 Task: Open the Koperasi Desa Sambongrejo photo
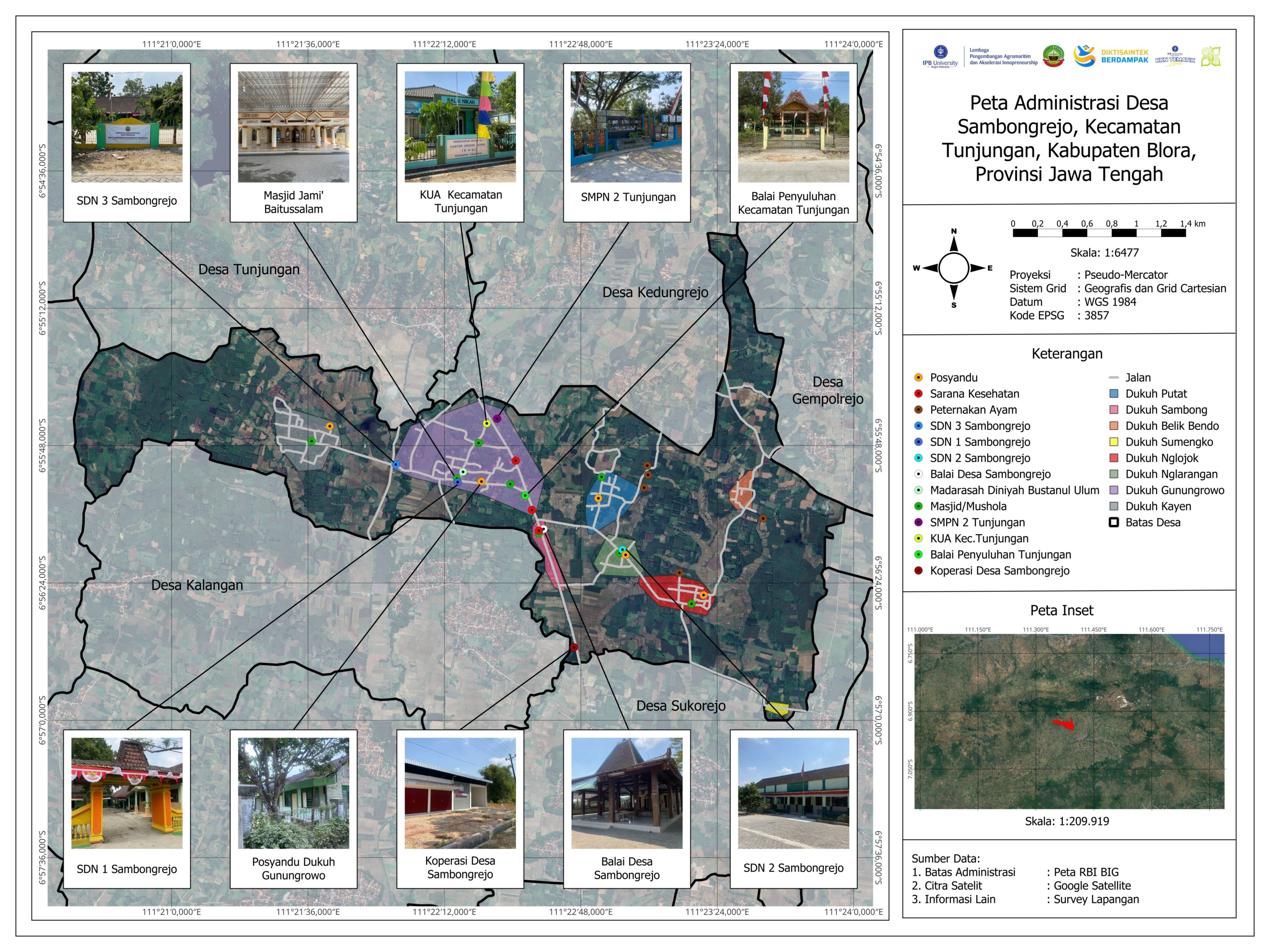[x=460, y=793]
